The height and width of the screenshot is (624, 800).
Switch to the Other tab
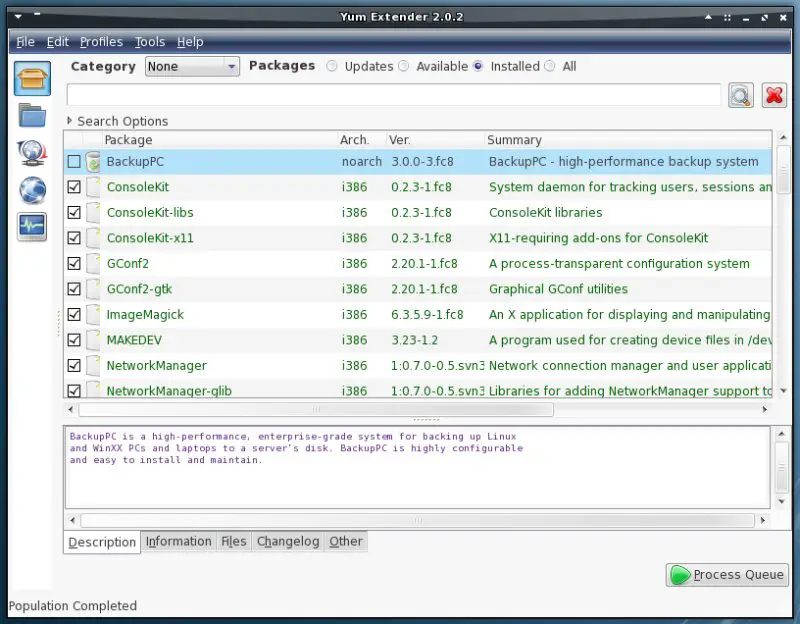[x=346, y=541]
